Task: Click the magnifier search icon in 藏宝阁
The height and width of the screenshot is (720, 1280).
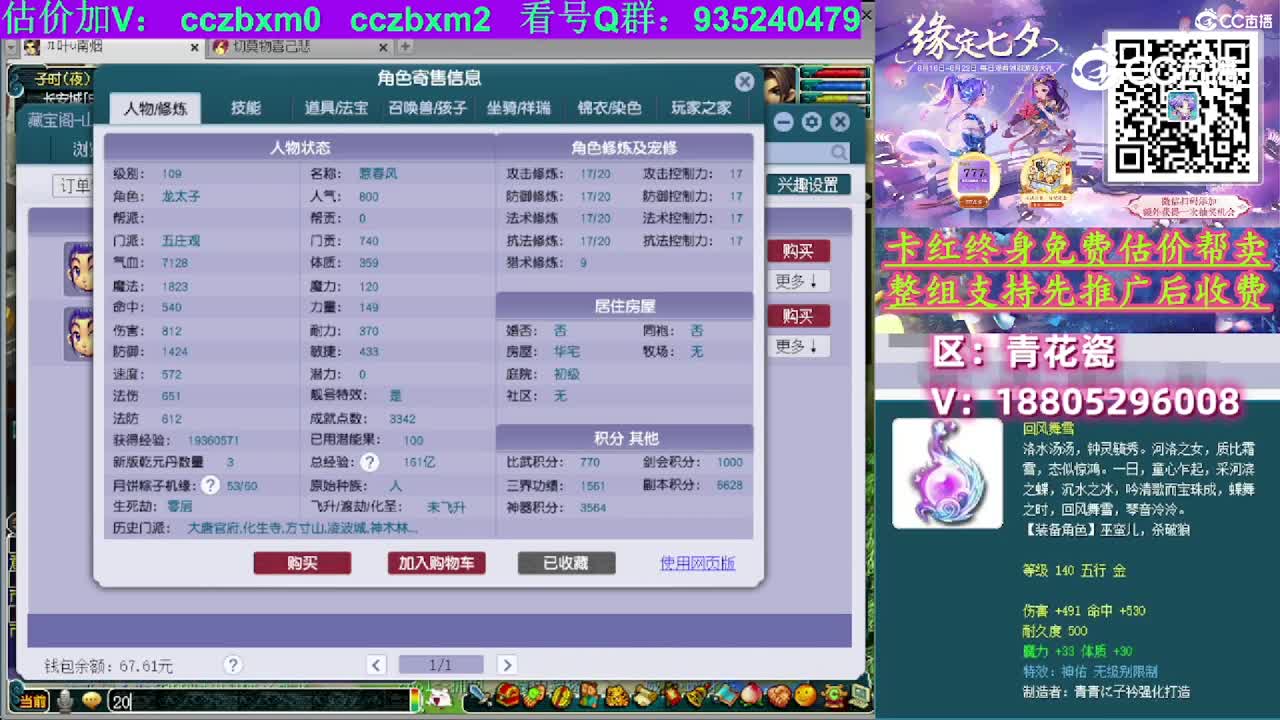Action: 838,152
